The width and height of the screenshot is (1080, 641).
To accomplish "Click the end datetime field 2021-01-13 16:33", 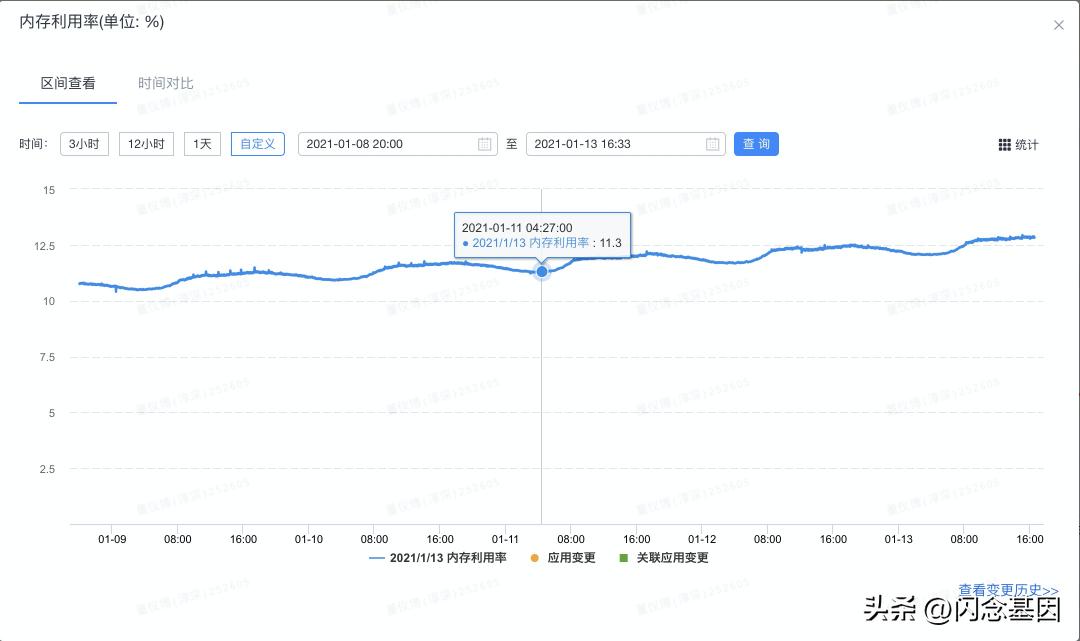I will coord(613,144).
